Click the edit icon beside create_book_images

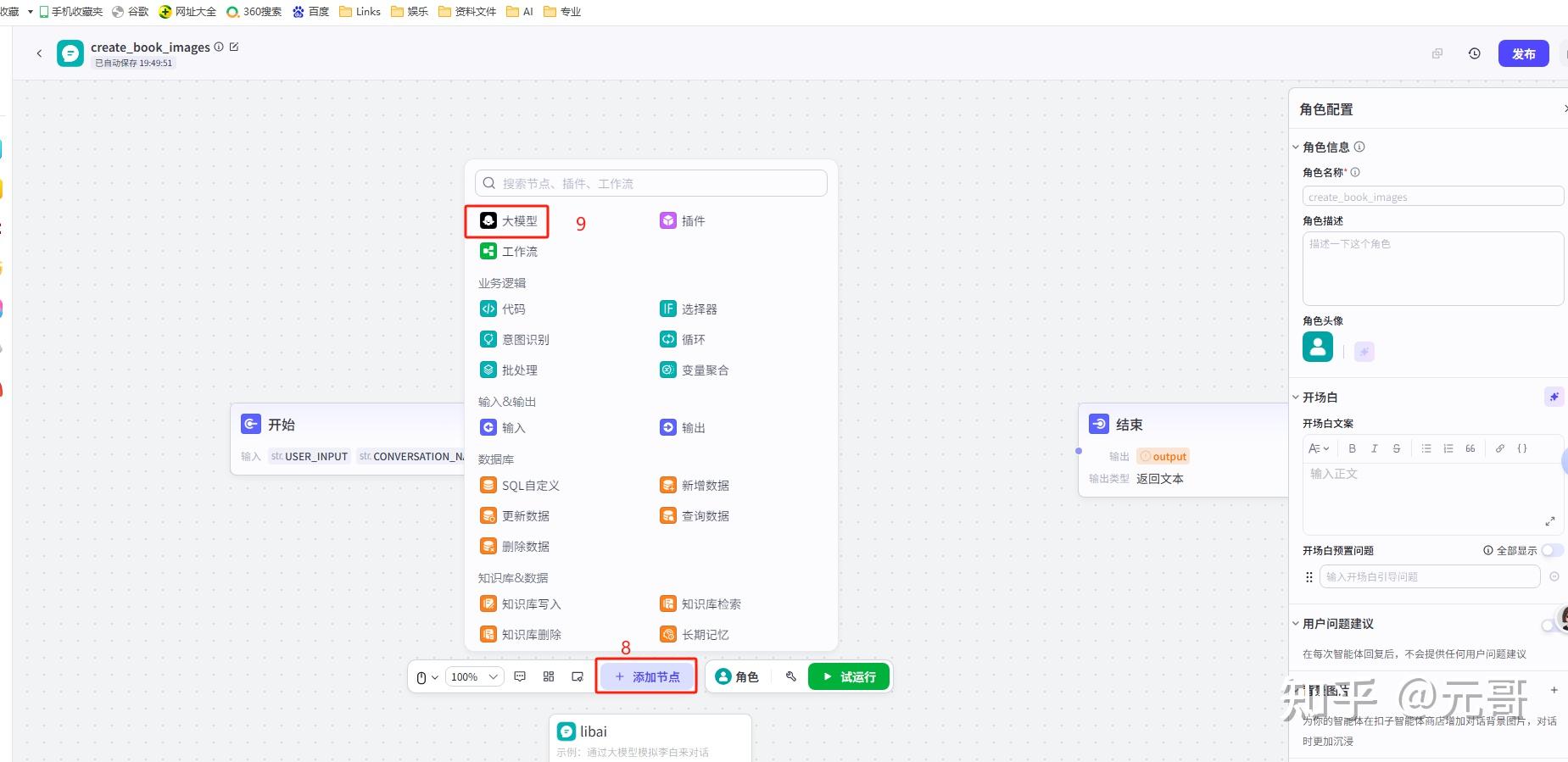tap(234, 47)
